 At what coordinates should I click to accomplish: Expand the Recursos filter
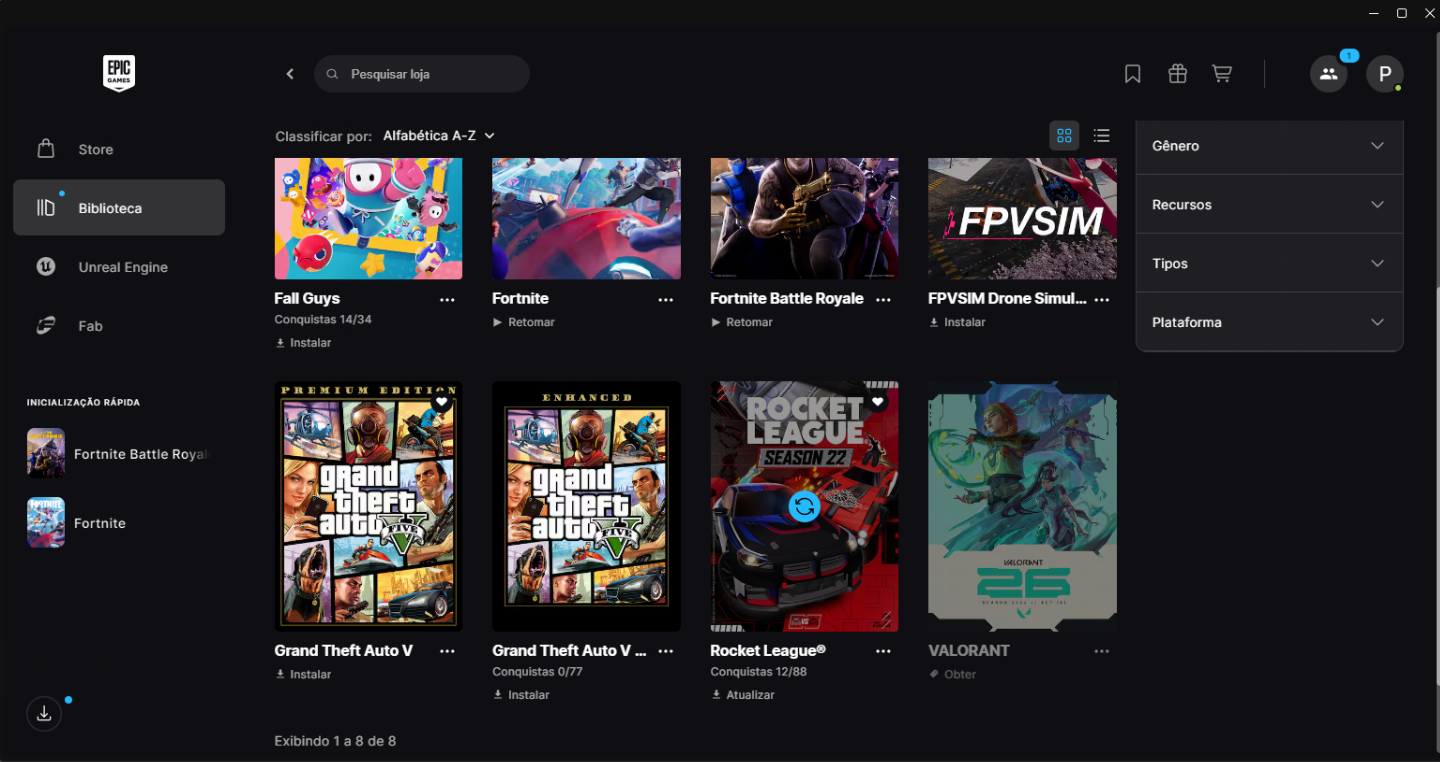(1269, 205)
